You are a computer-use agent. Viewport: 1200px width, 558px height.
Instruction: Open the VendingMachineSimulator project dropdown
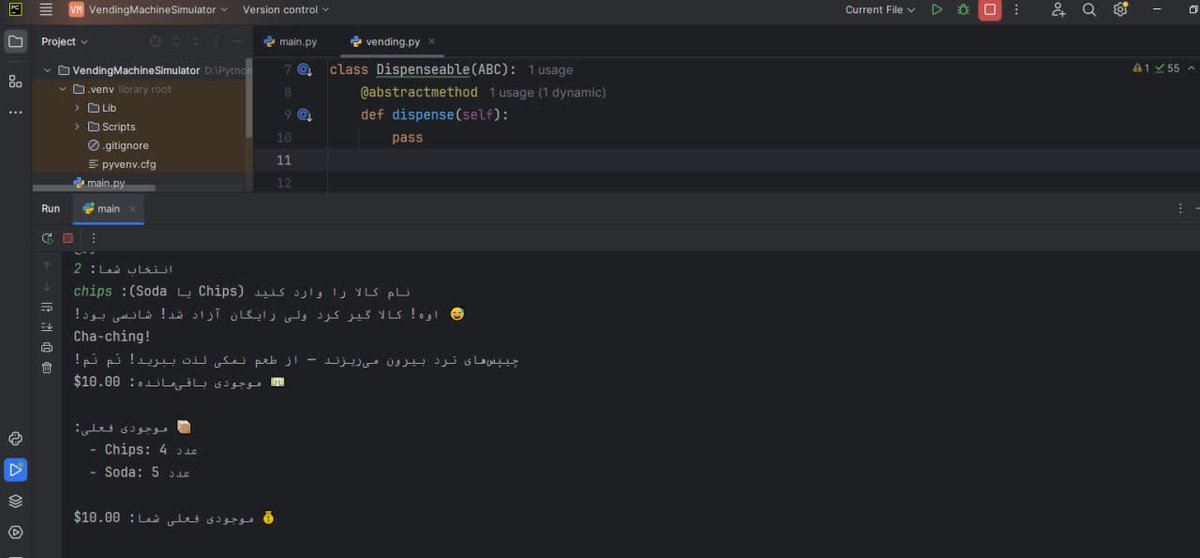click(148, 10)
